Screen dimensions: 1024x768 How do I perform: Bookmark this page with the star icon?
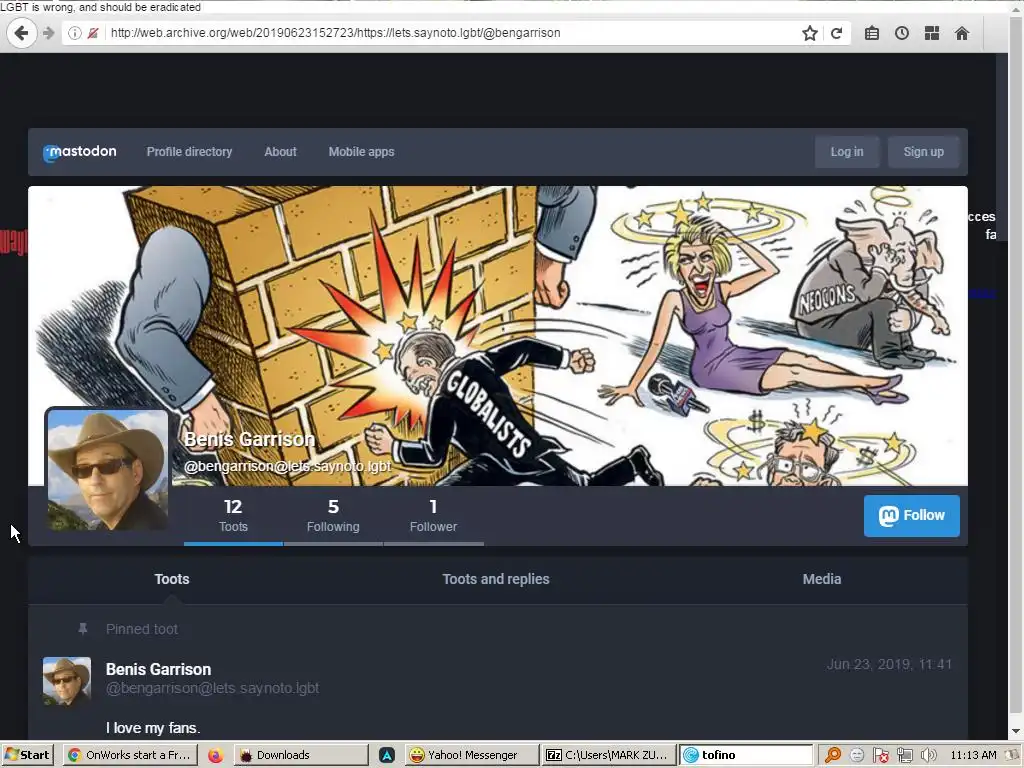tap(810, 33)
